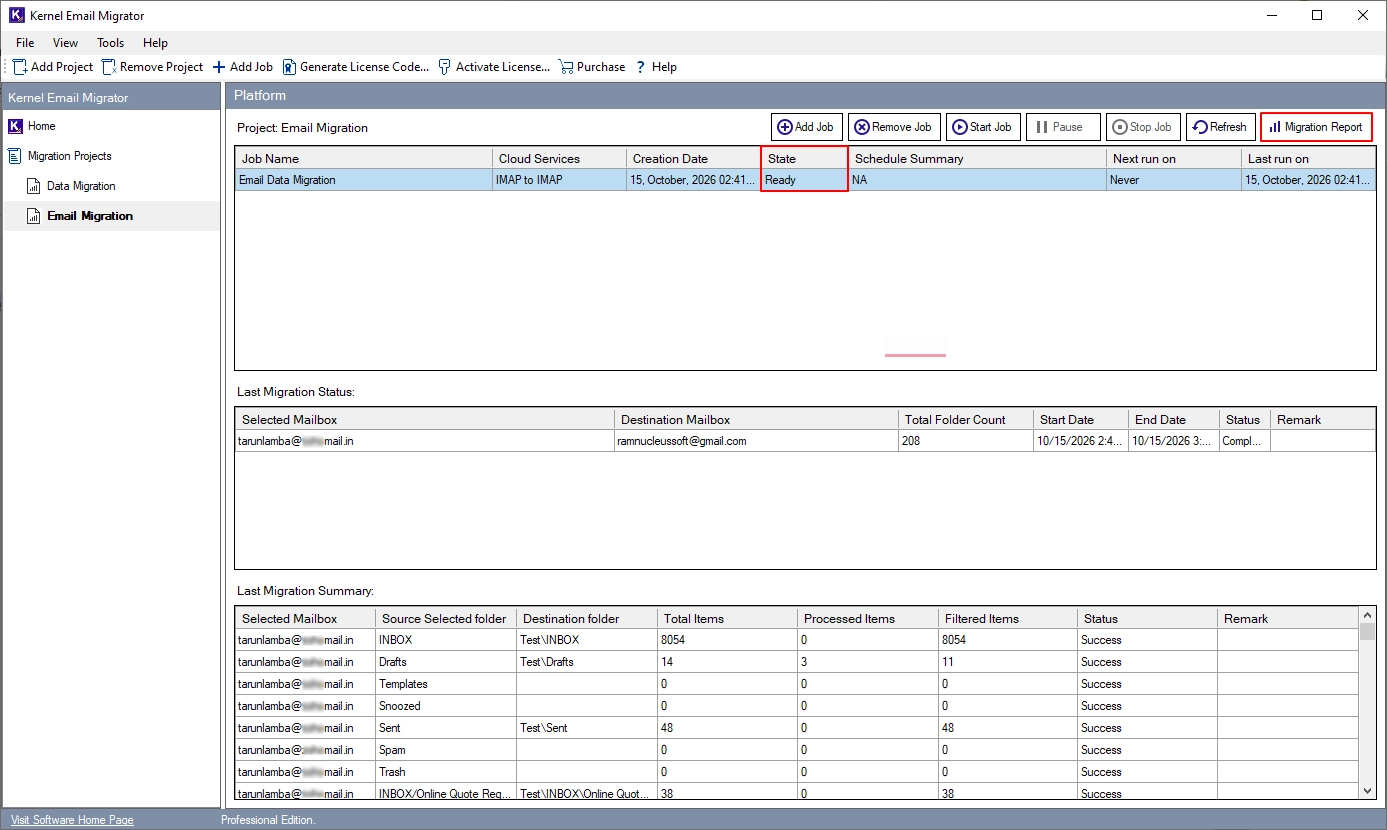Click the Refresh button

1220,127
